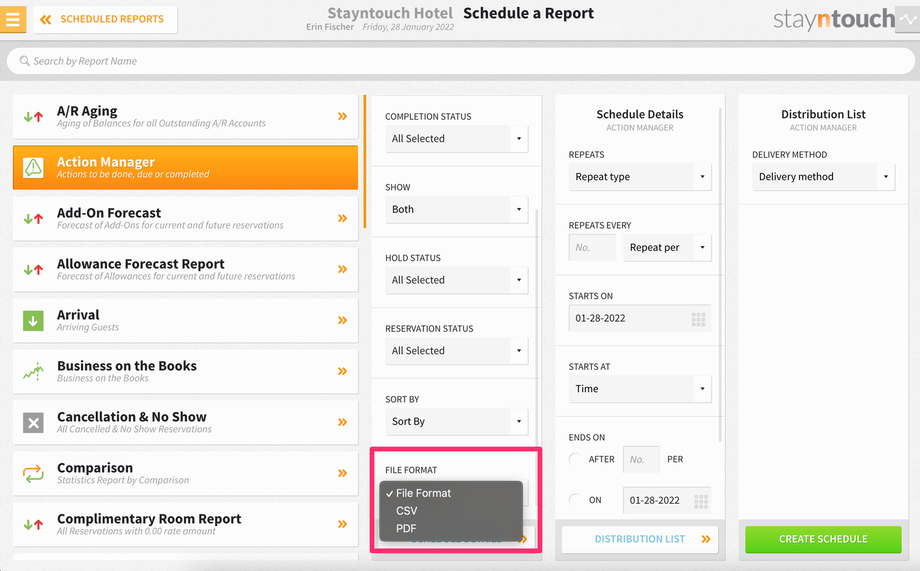Open the Starts On calendar icon

(698, 319)
